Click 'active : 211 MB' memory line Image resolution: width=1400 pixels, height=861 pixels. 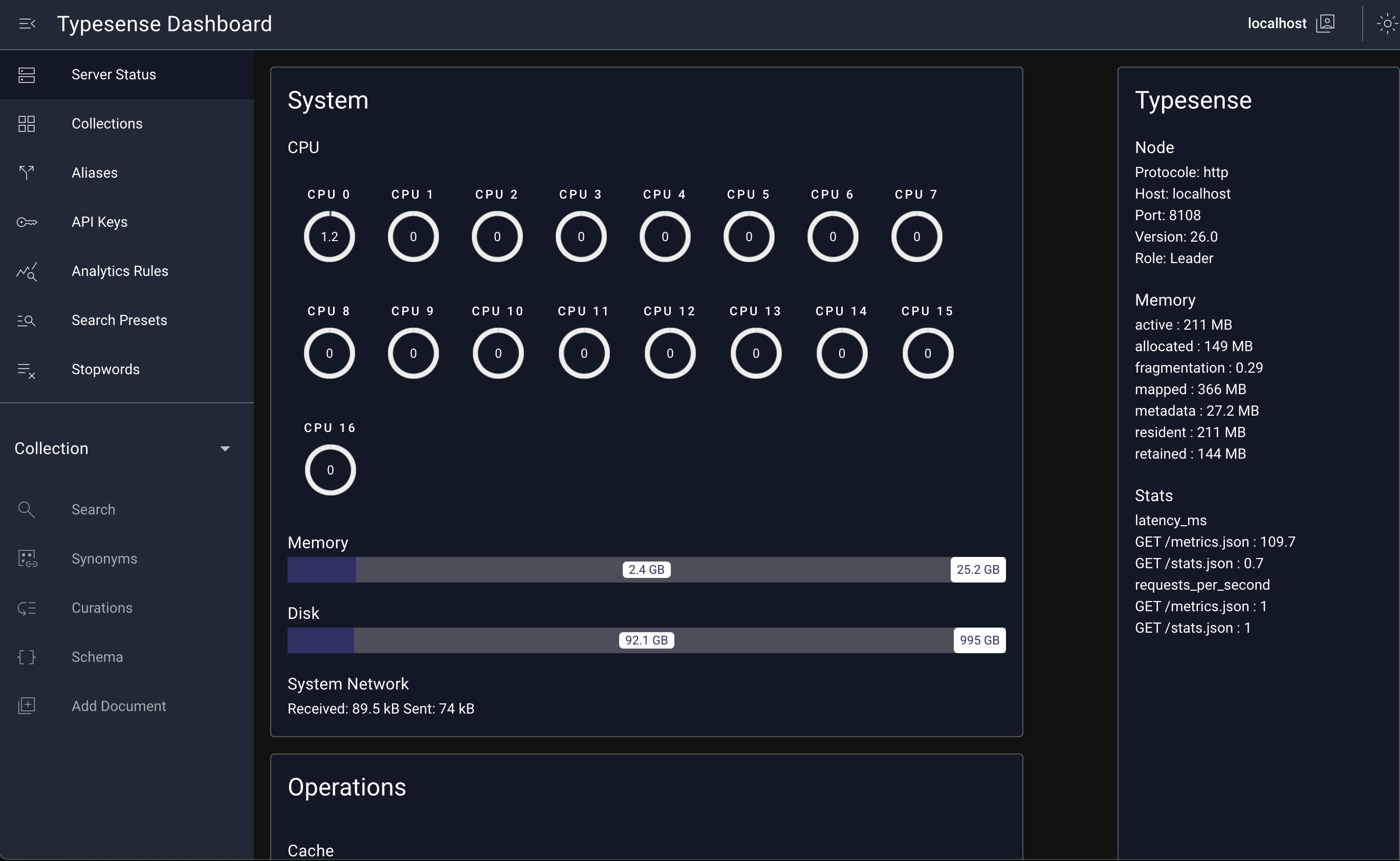(1183, 325)
